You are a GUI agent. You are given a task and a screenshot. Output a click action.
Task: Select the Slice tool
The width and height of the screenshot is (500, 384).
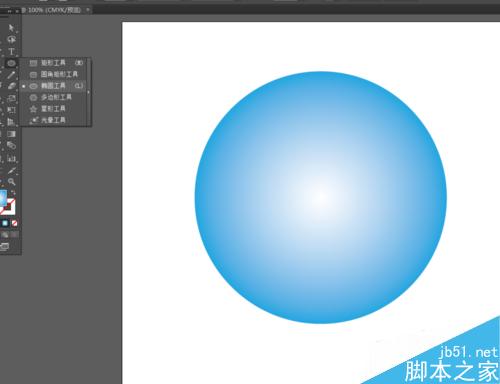pos(11,171)
